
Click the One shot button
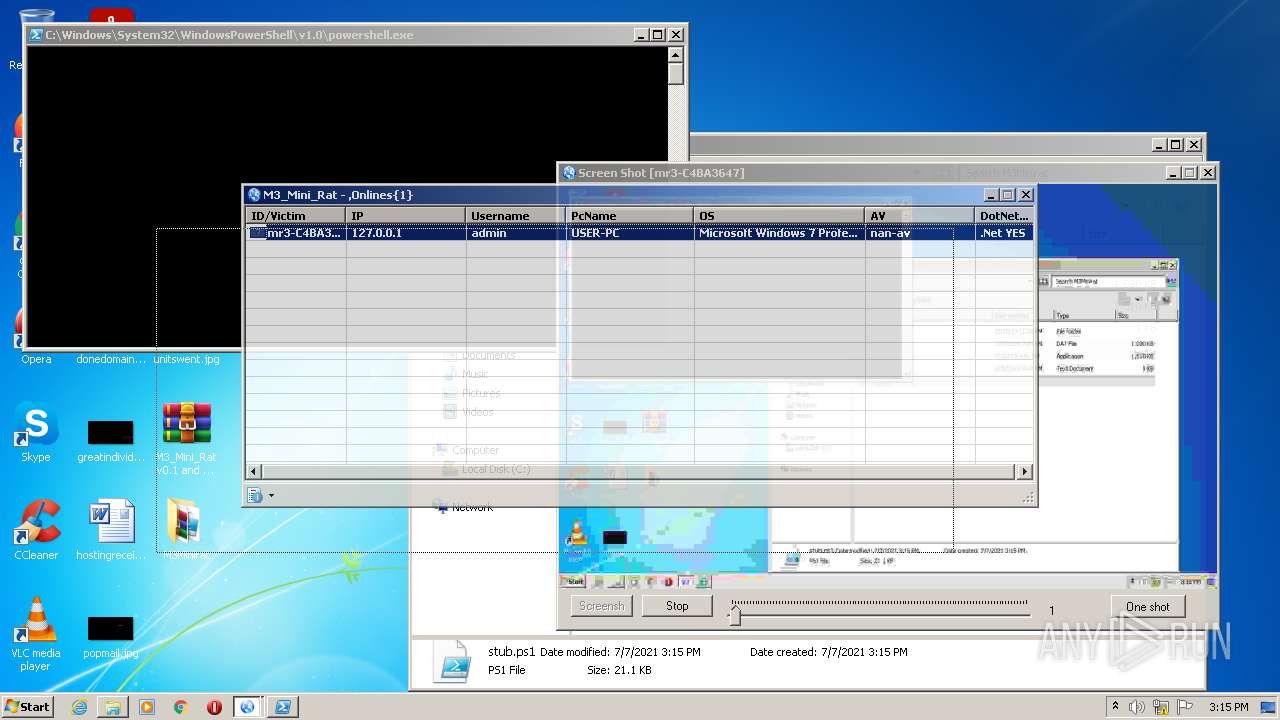[1147, 607]
